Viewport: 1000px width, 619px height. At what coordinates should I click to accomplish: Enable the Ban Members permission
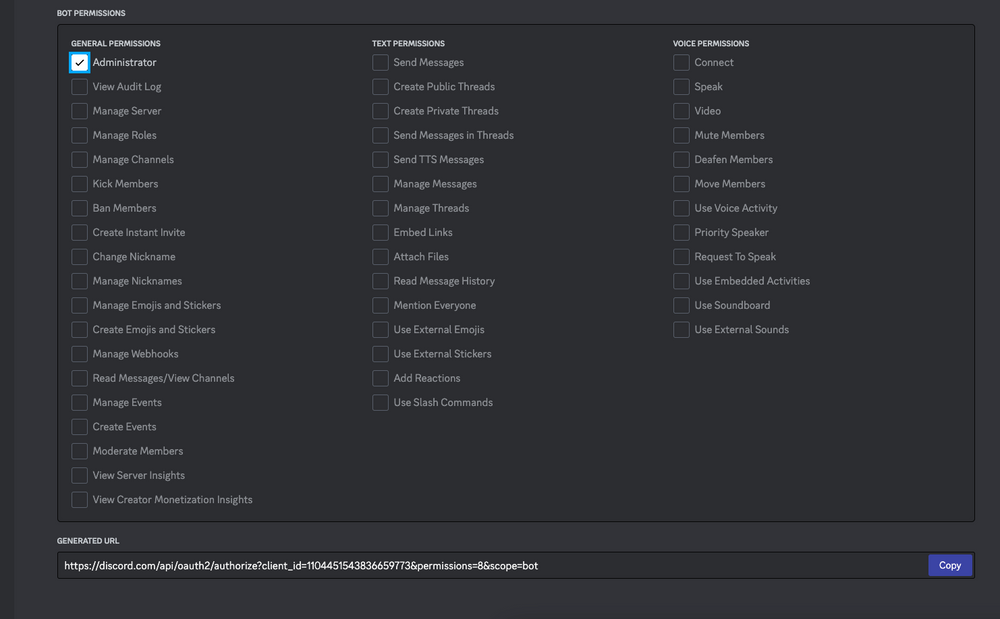(79, 207)
